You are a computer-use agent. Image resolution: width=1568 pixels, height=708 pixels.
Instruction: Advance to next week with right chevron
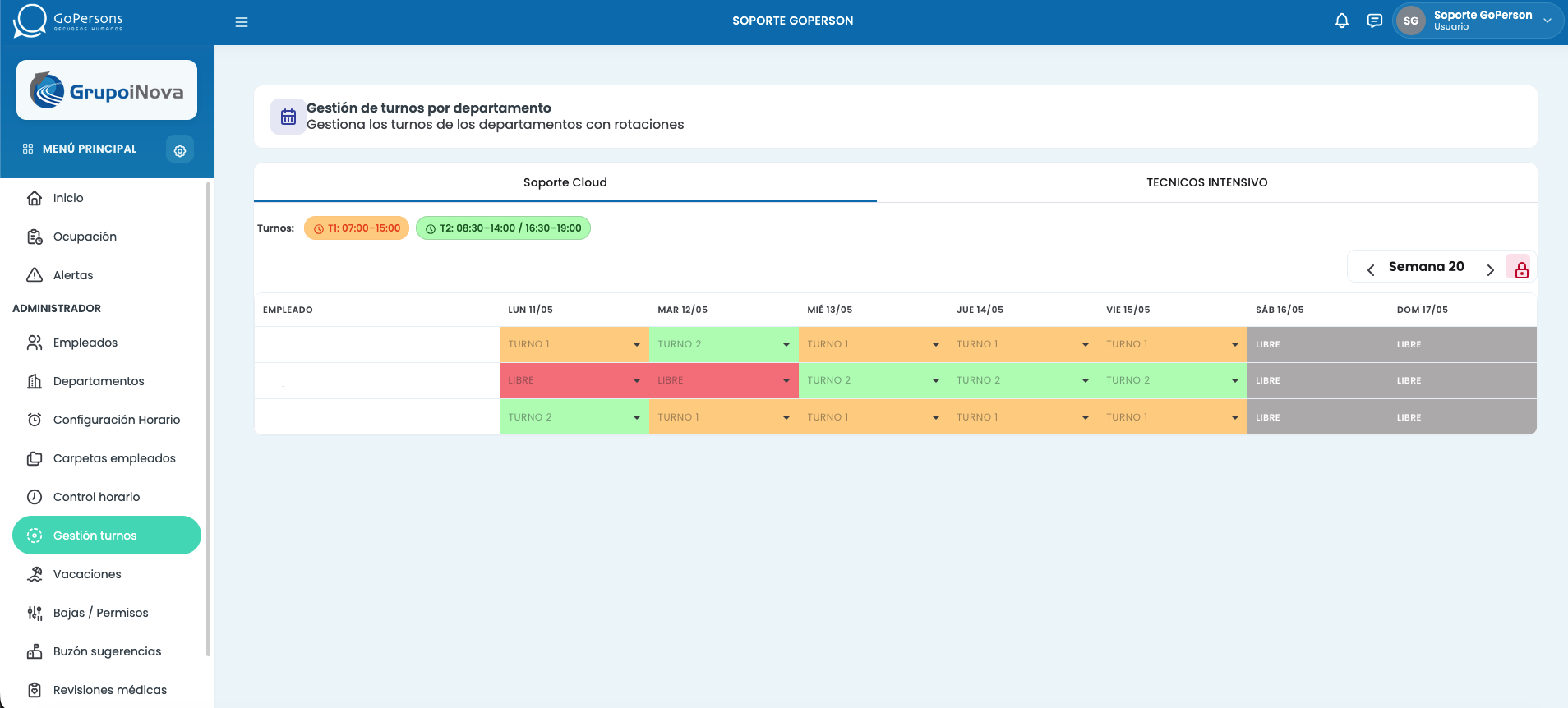click(x=1490, y=269)
